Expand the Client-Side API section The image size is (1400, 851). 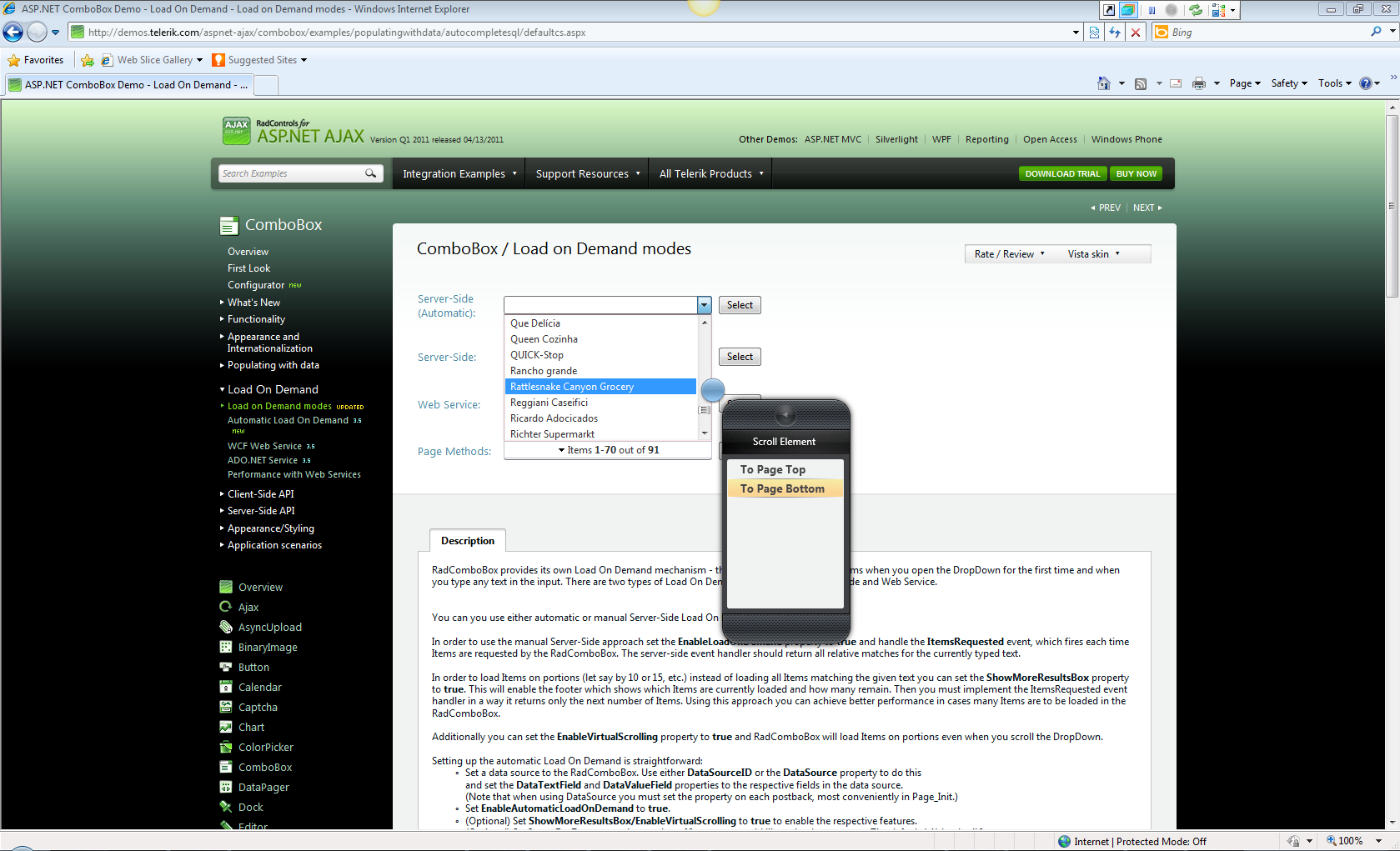tap(260, 494)
